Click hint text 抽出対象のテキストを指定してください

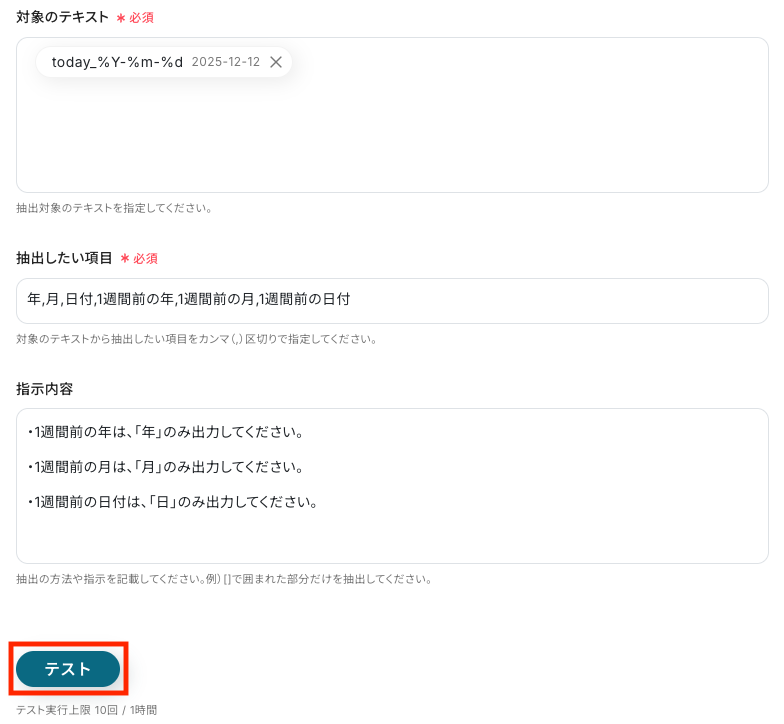(x=114, y=208)
